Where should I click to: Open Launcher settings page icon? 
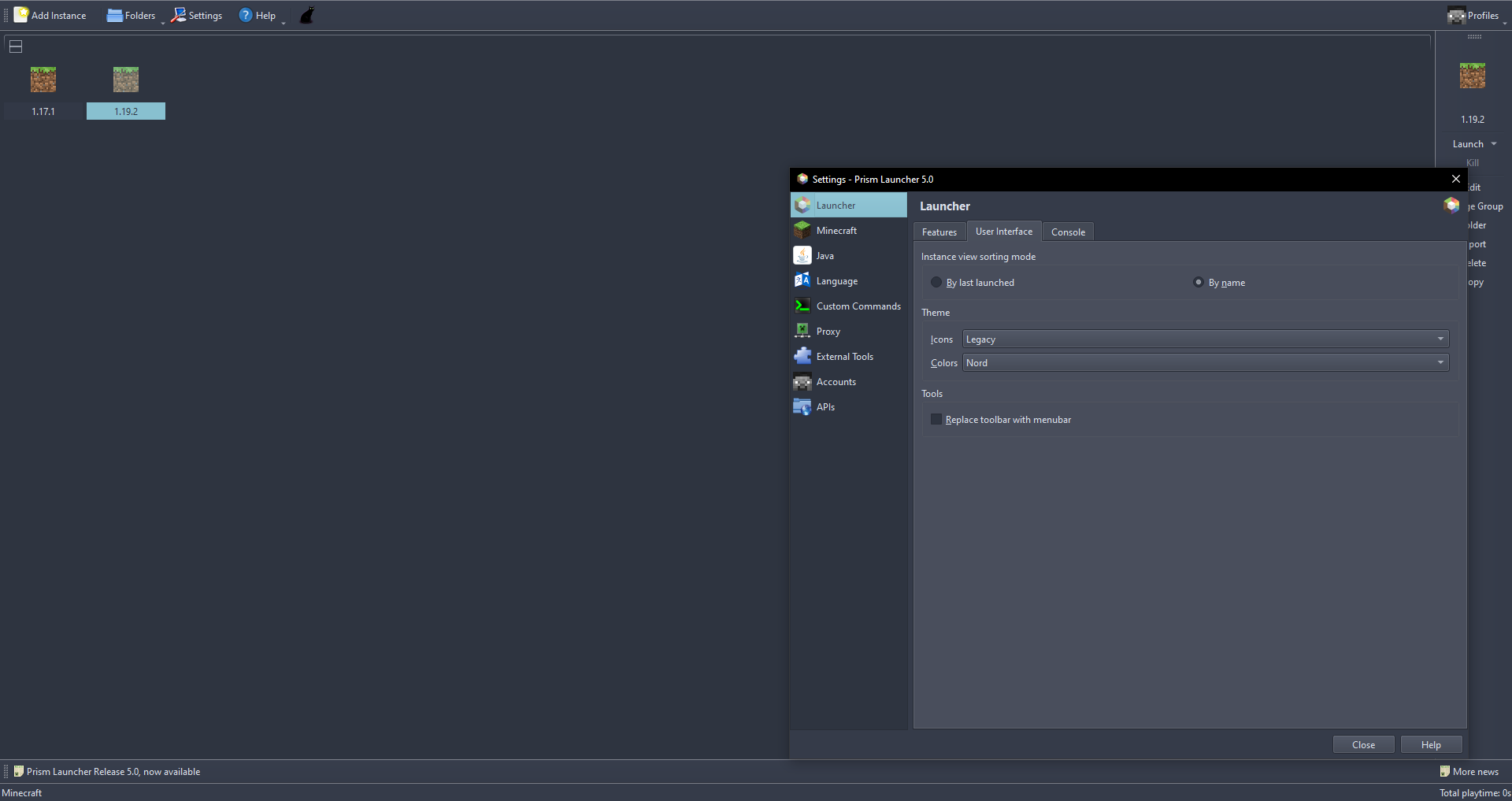802,205
